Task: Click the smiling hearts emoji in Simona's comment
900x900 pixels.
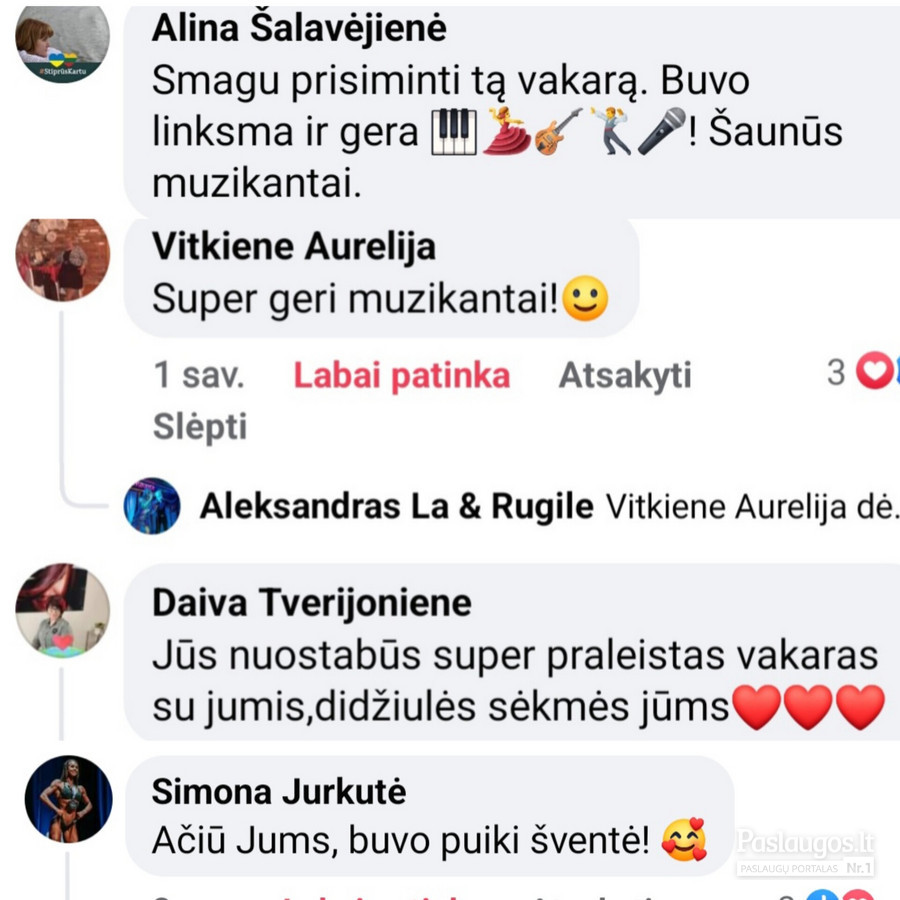Action: click(x=684, y=840)
